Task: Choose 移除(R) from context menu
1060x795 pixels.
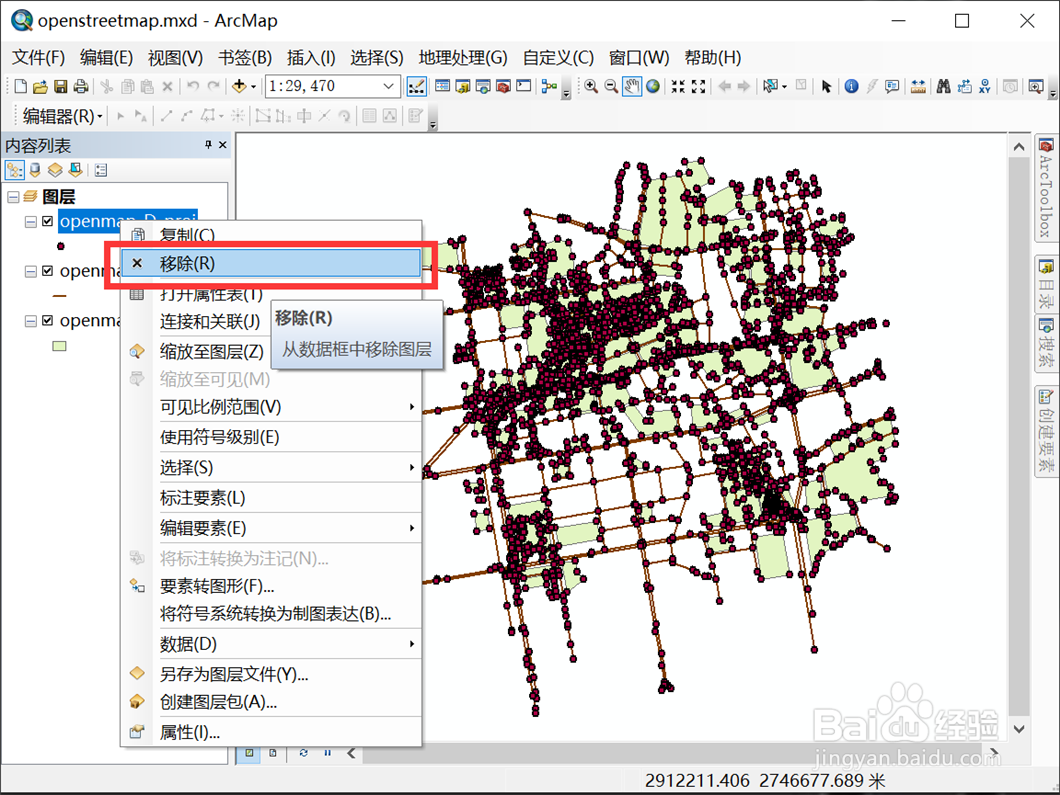Action: click(x=271, y=263)
